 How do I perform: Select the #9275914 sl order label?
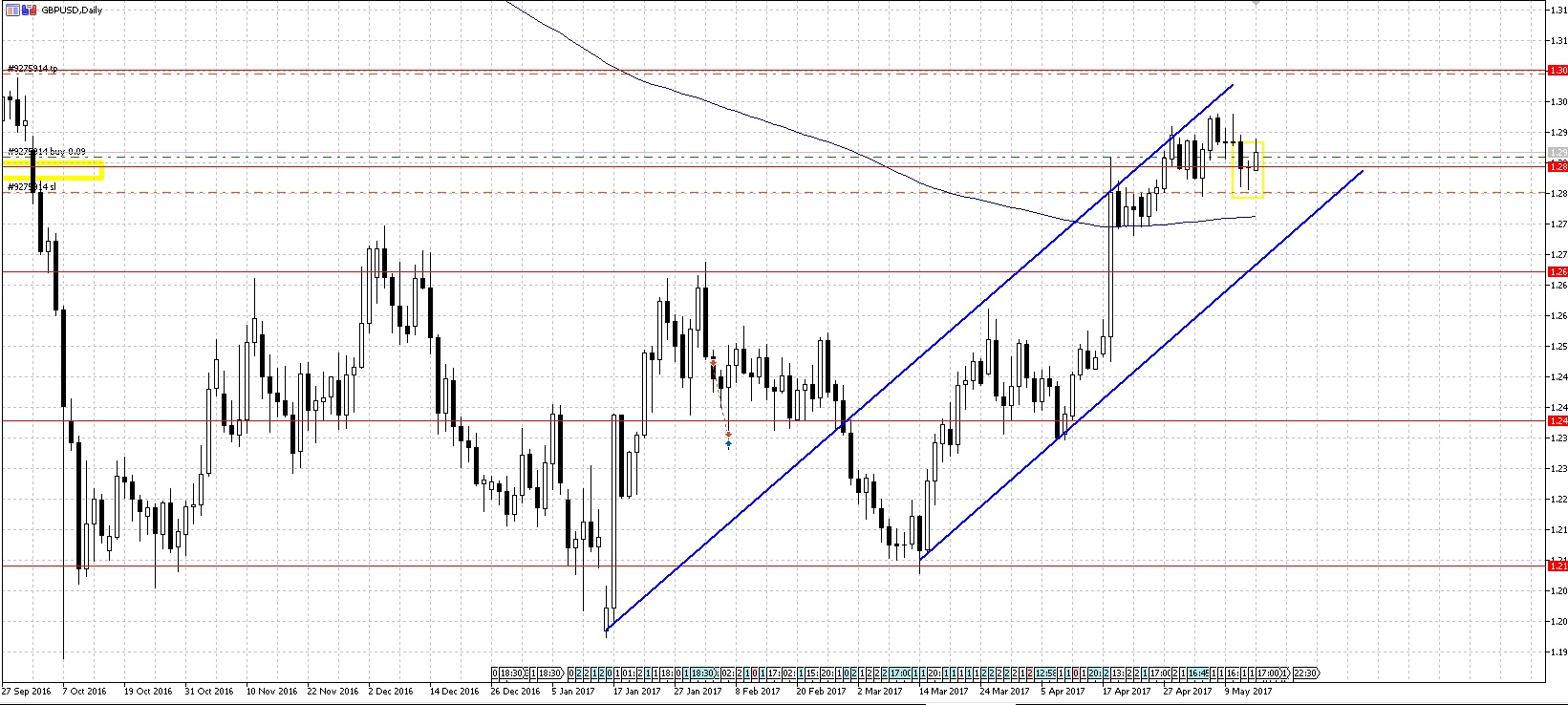point(32,187)
